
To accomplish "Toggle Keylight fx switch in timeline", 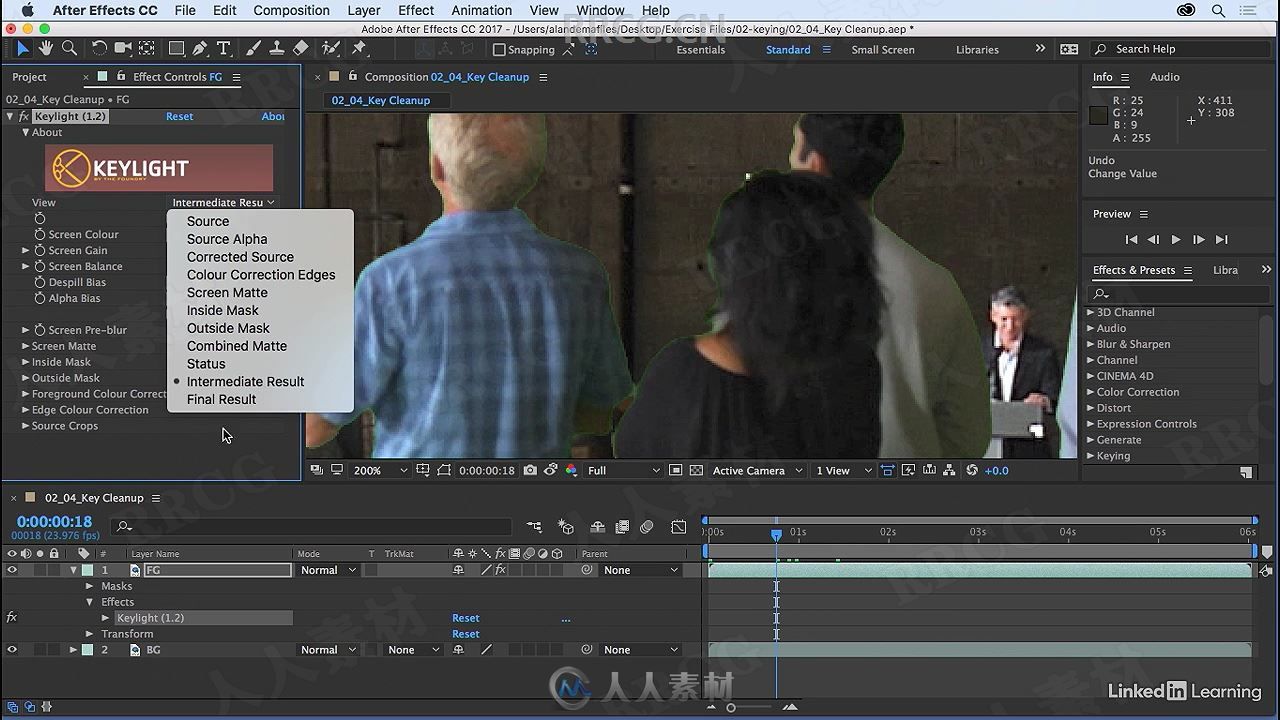I will 12,618.
